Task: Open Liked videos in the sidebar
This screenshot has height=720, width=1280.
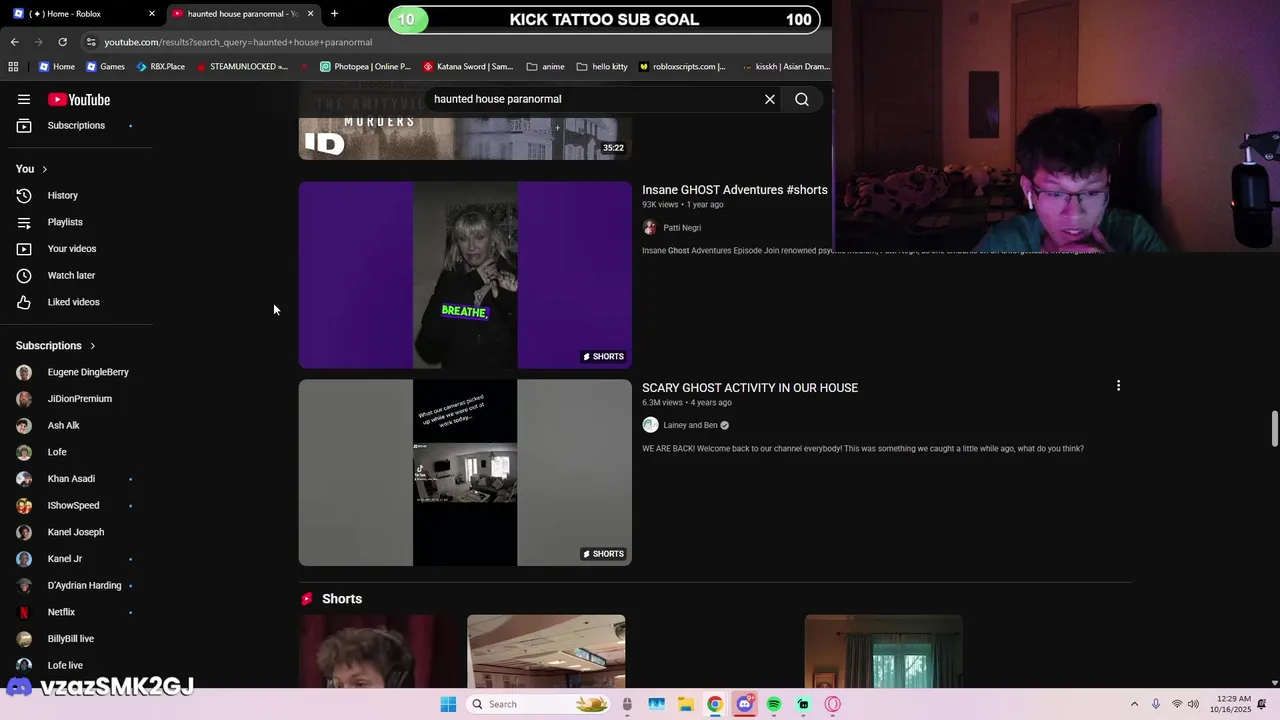Action: tap(76, 302)
